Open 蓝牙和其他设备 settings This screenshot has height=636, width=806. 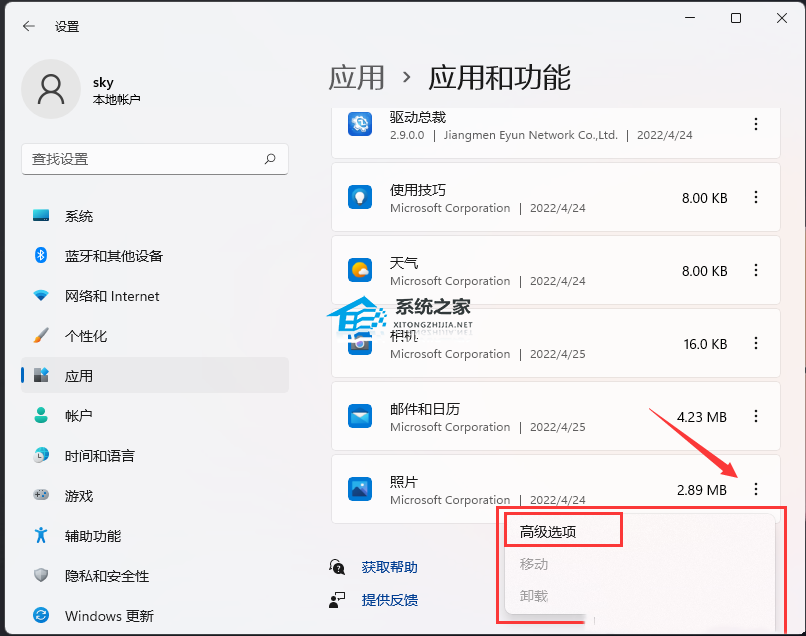click(x=155, y=256)
